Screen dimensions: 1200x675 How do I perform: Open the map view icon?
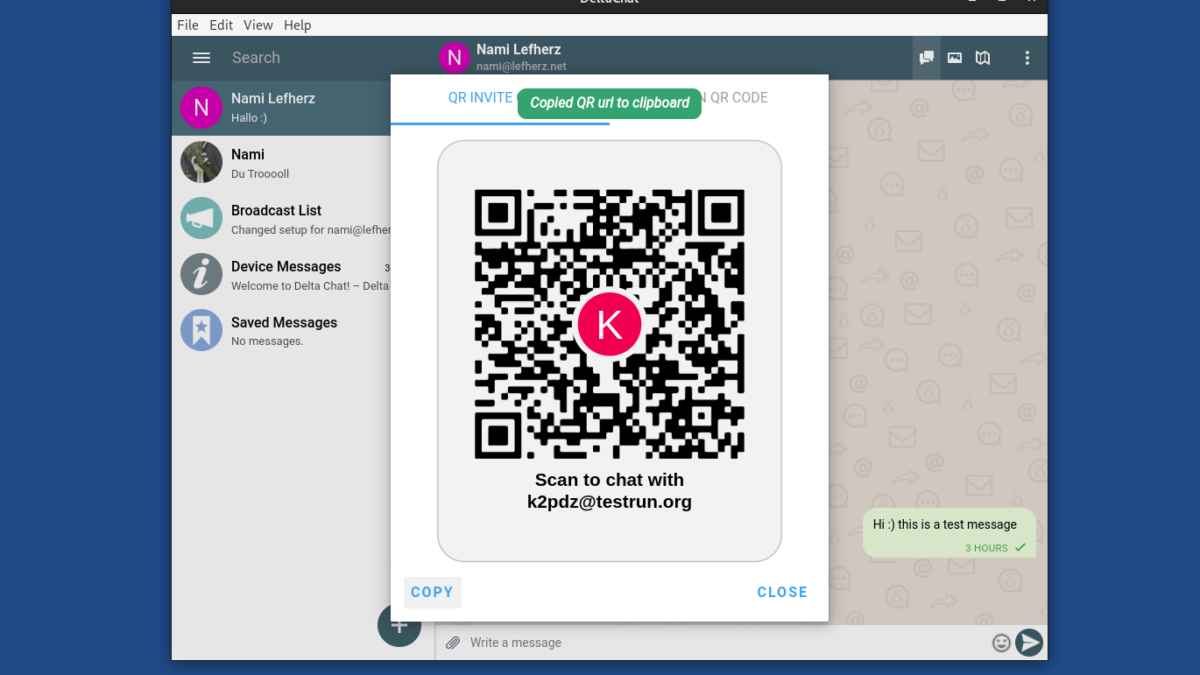[x=982, y=57]
